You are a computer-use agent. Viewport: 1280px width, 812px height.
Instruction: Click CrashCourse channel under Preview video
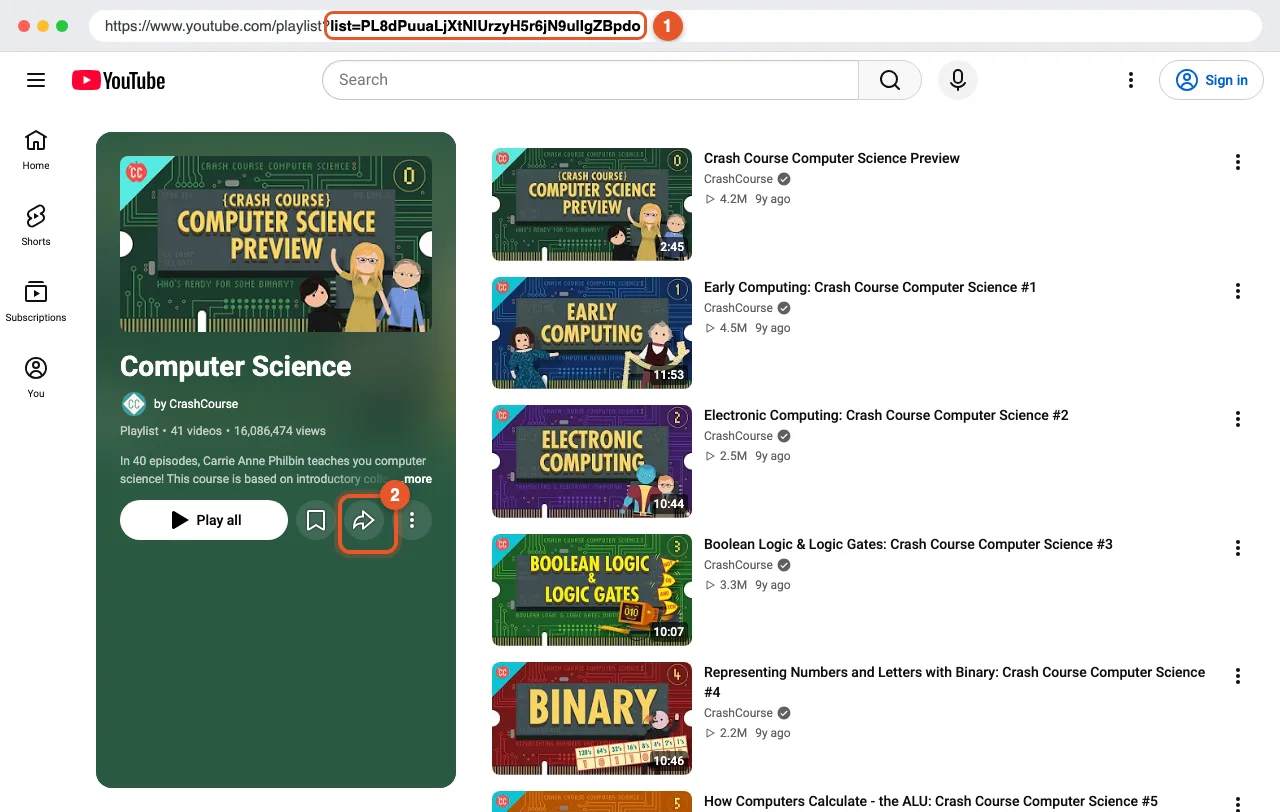pyautogui.click(x=738, y=179)
